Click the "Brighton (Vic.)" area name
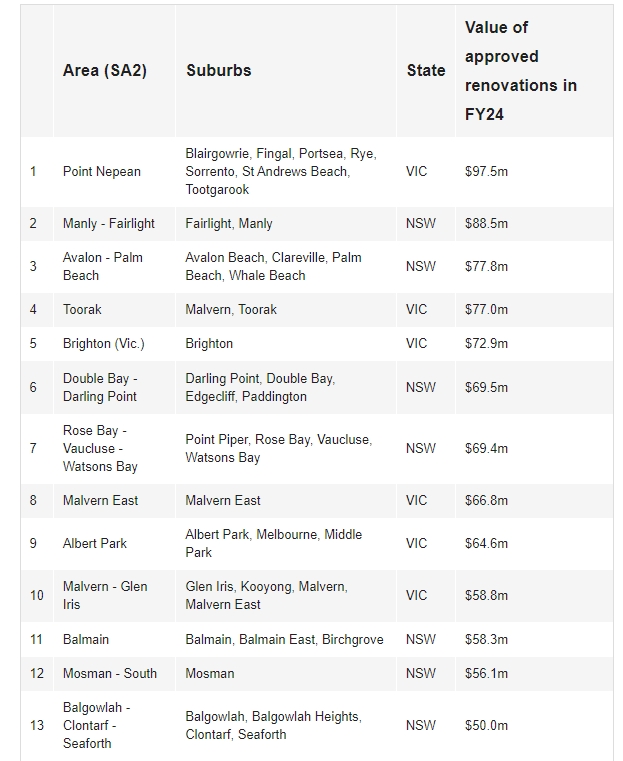 pyautogui.click(x=103, y=344)
